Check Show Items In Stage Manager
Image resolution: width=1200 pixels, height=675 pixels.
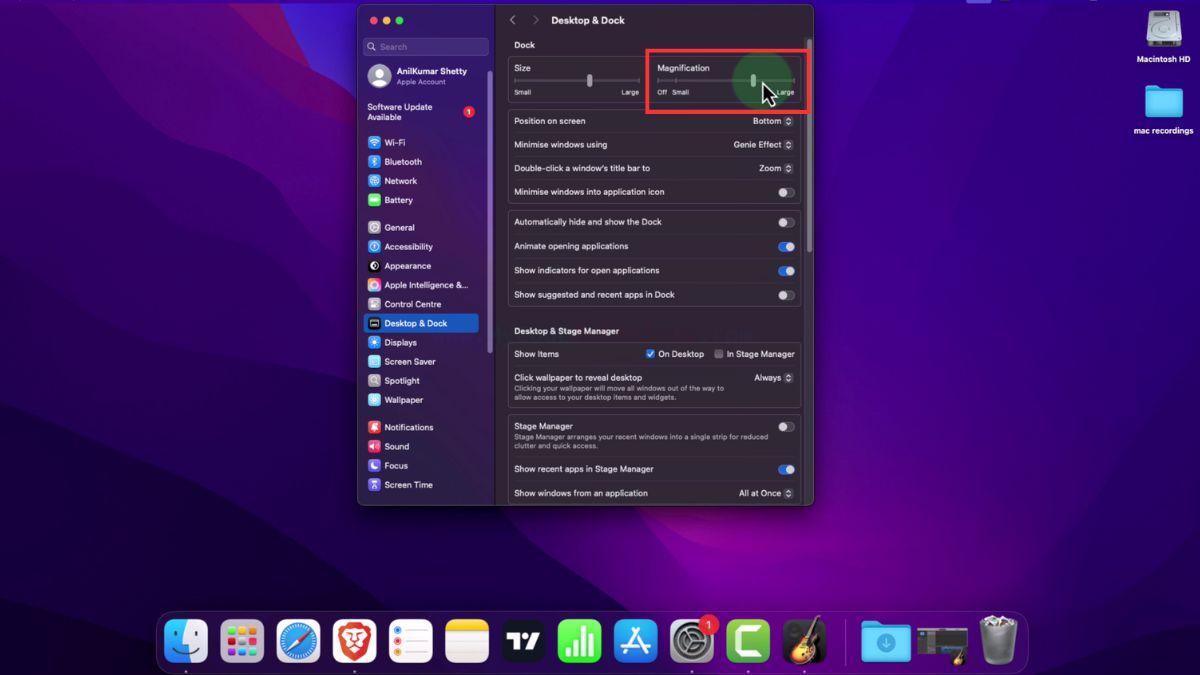point(719,354)
